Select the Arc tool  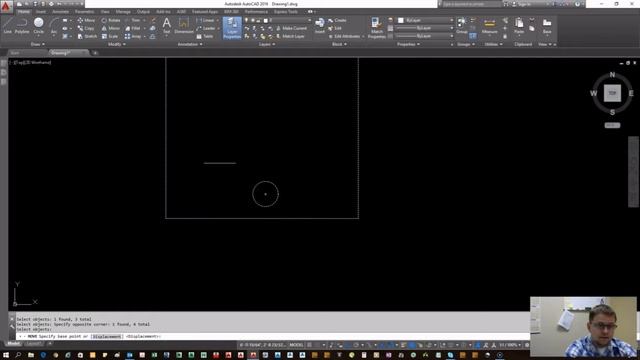coord(54,26)
